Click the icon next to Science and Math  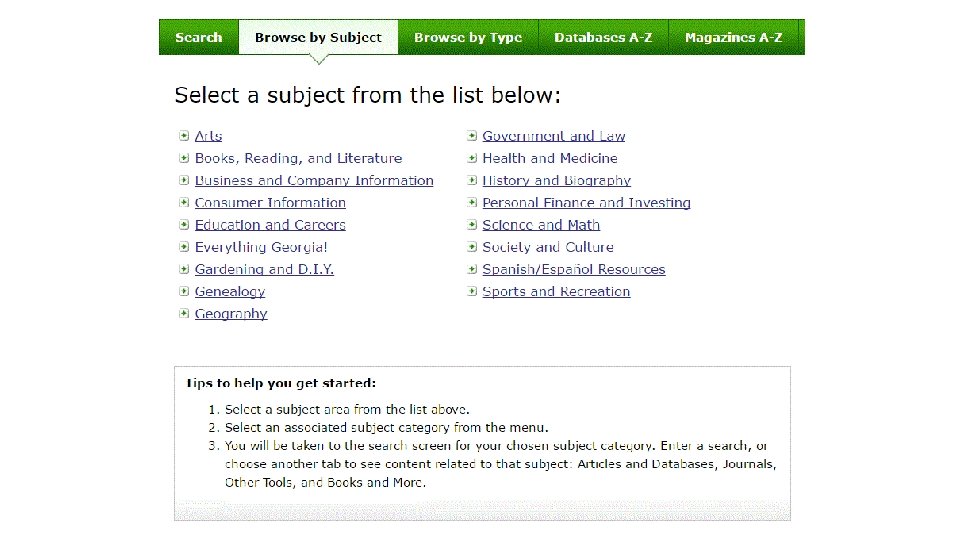(x=472, y=225)
